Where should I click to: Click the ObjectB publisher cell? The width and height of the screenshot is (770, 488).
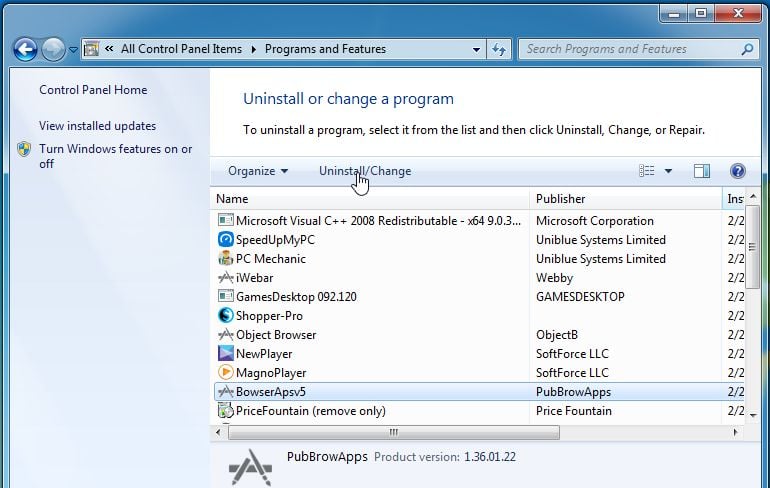pos(557,335)
